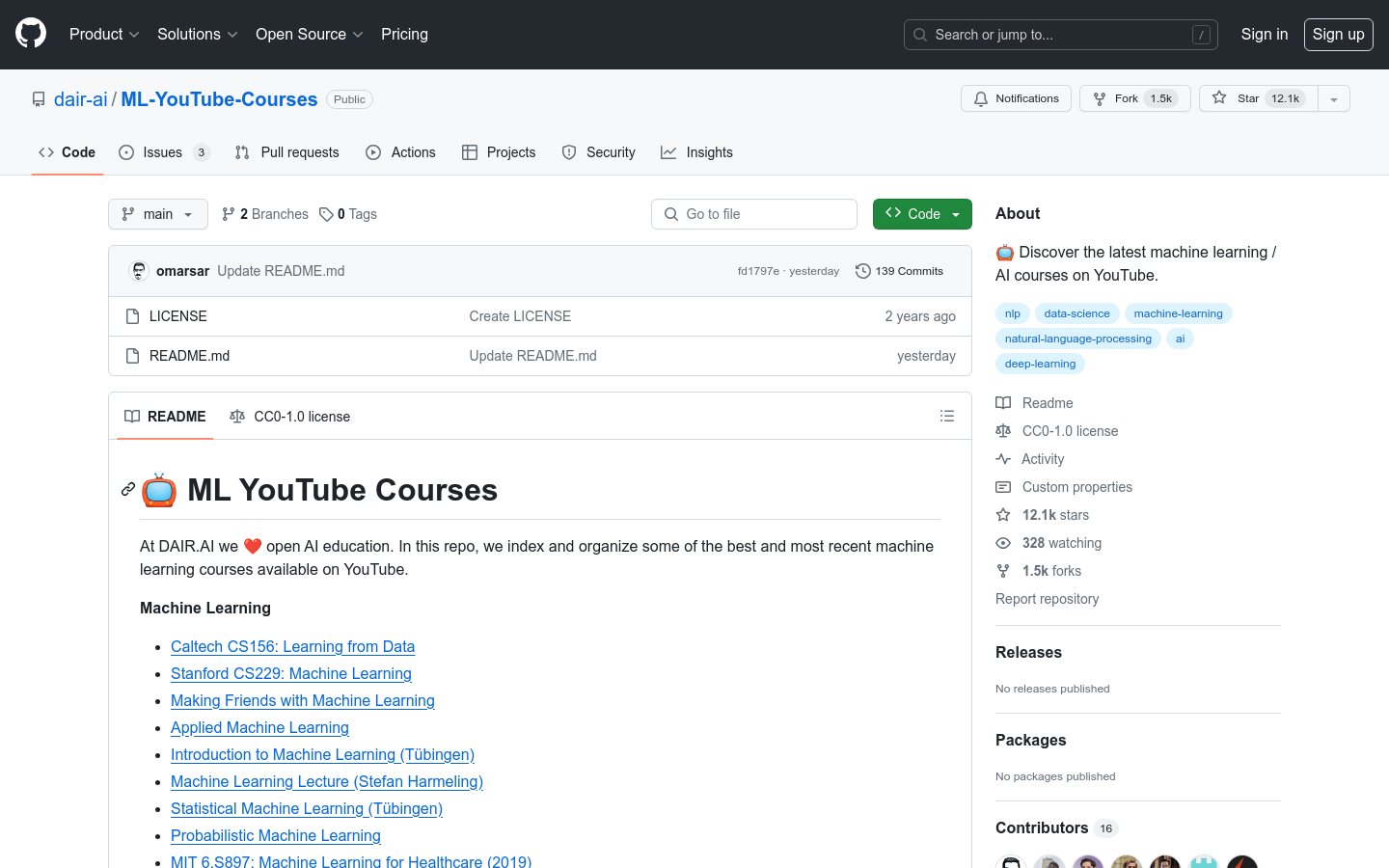Click the nlp topic tag
1389x868 pixels.
(x=1013, y=313)
